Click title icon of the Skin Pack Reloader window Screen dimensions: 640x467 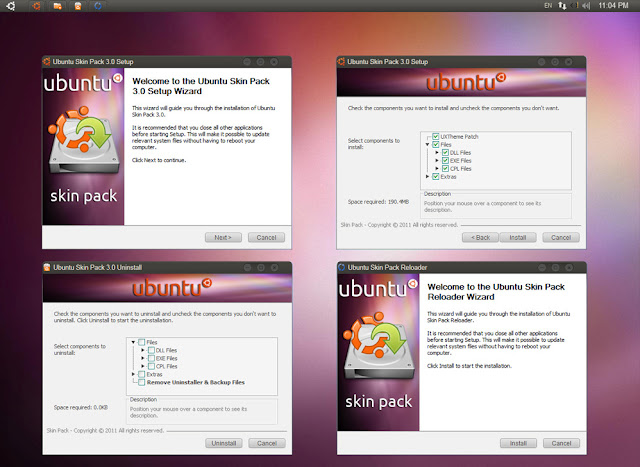pos(342,267)
